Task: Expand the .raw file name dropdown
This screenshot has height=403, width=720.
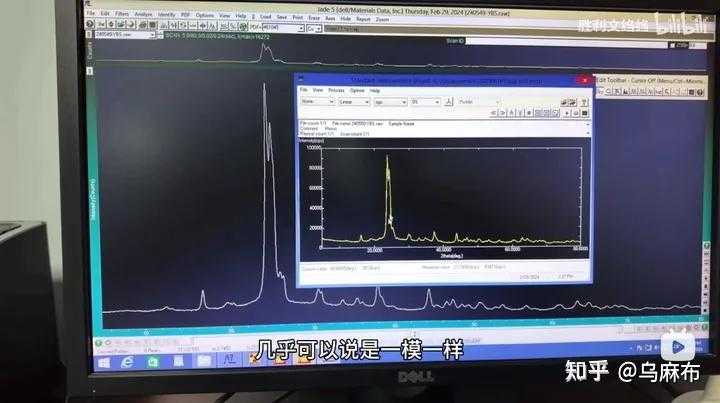Action: (x=152, y=35)
